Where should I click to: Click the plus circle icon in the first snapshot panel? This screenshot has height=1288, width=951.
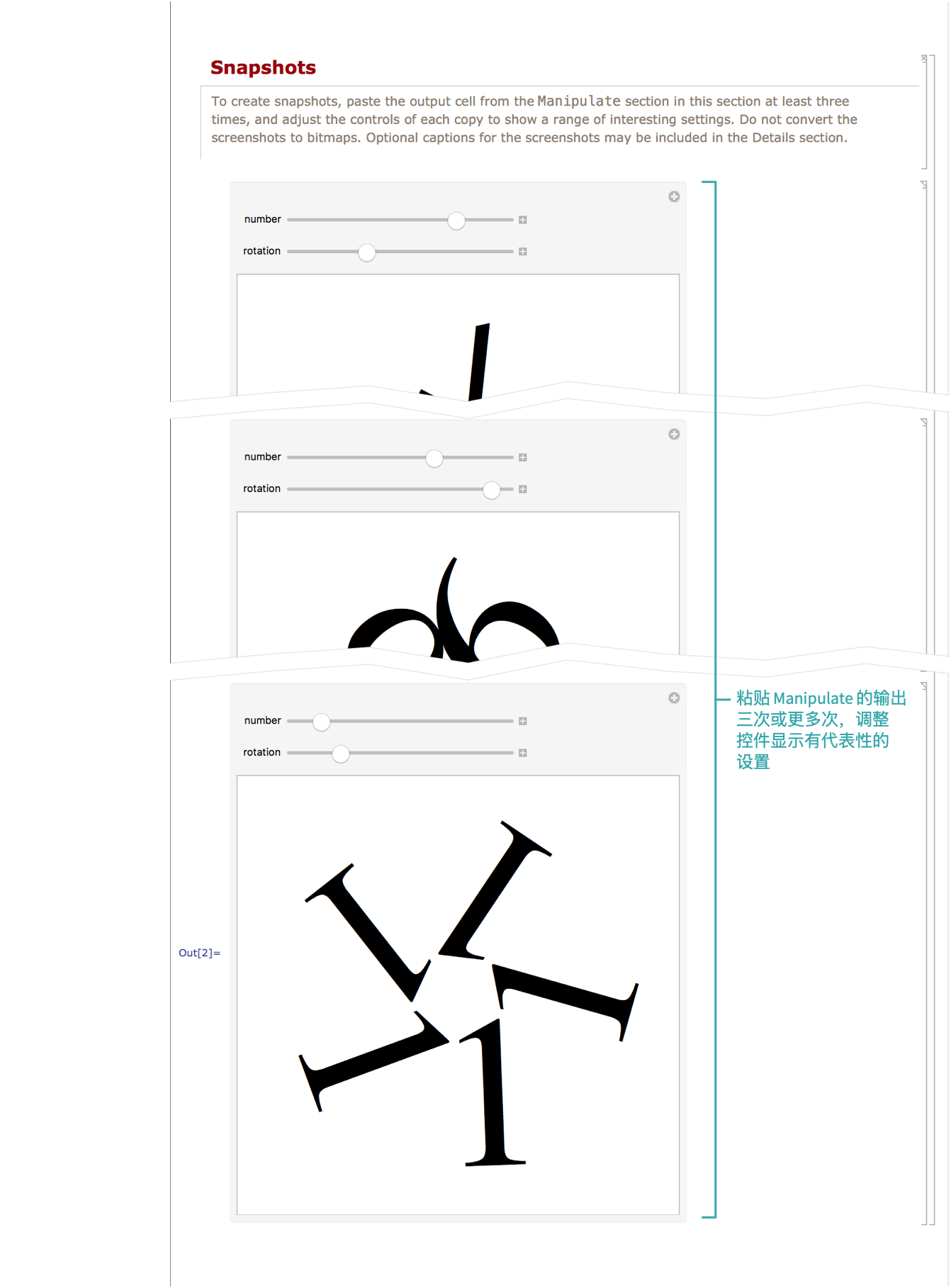[674, 196]
